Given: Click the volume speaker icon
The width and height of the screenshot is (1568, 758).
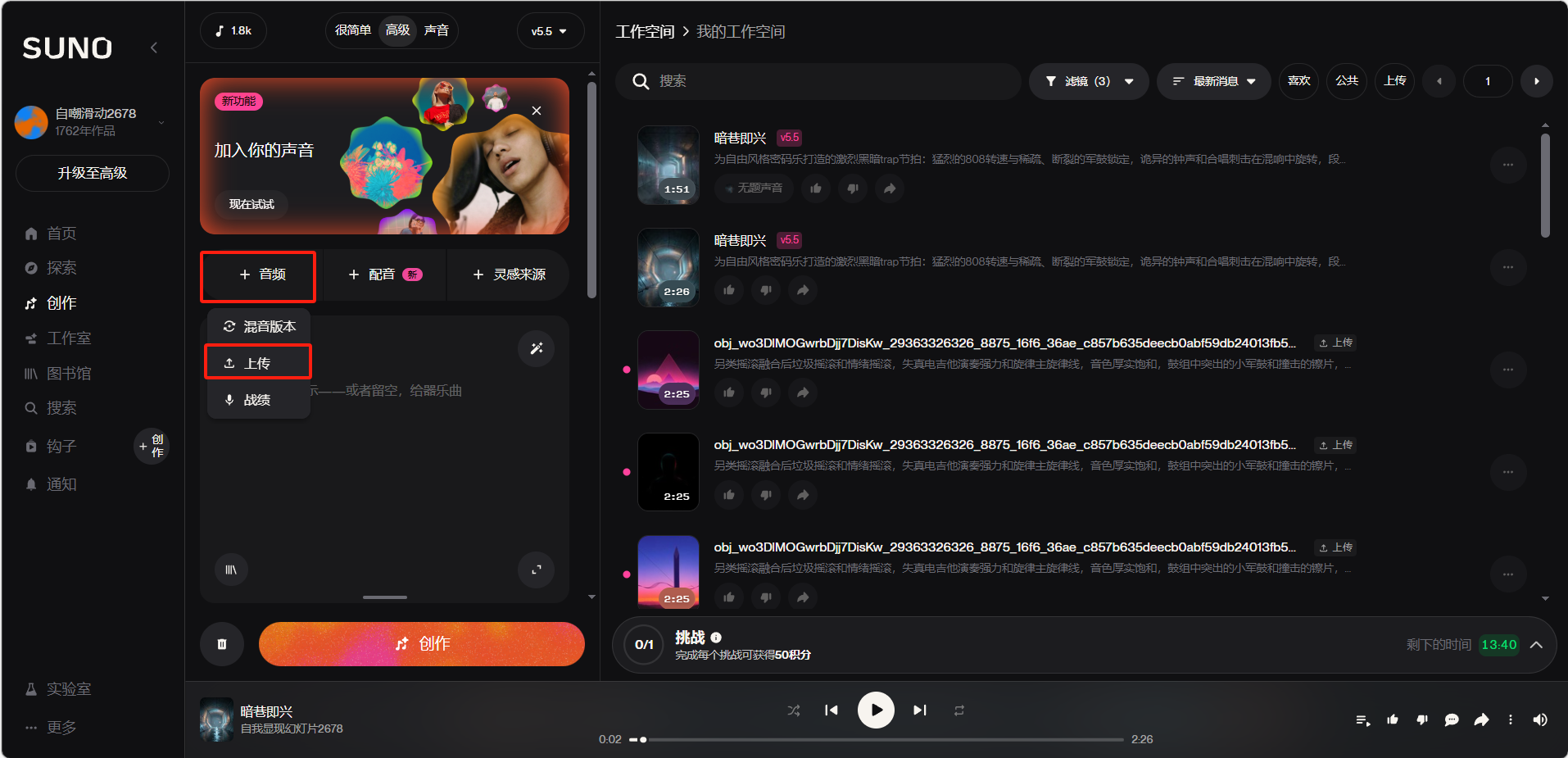Looking at the screenshot, I should [x=1540, y=719].
